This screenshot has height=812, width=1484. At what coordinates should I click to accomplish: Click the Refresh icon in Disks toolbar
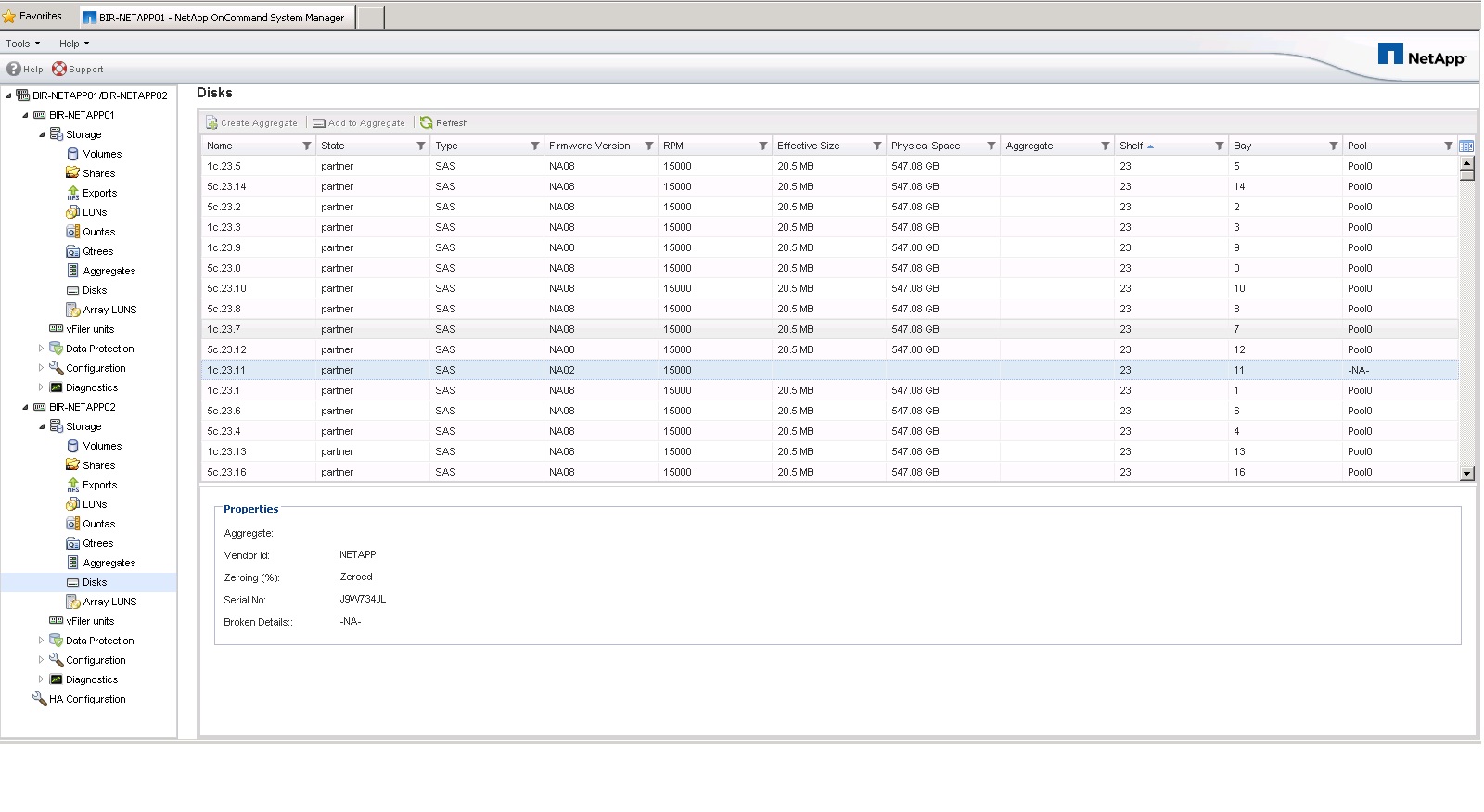[427, 122]
